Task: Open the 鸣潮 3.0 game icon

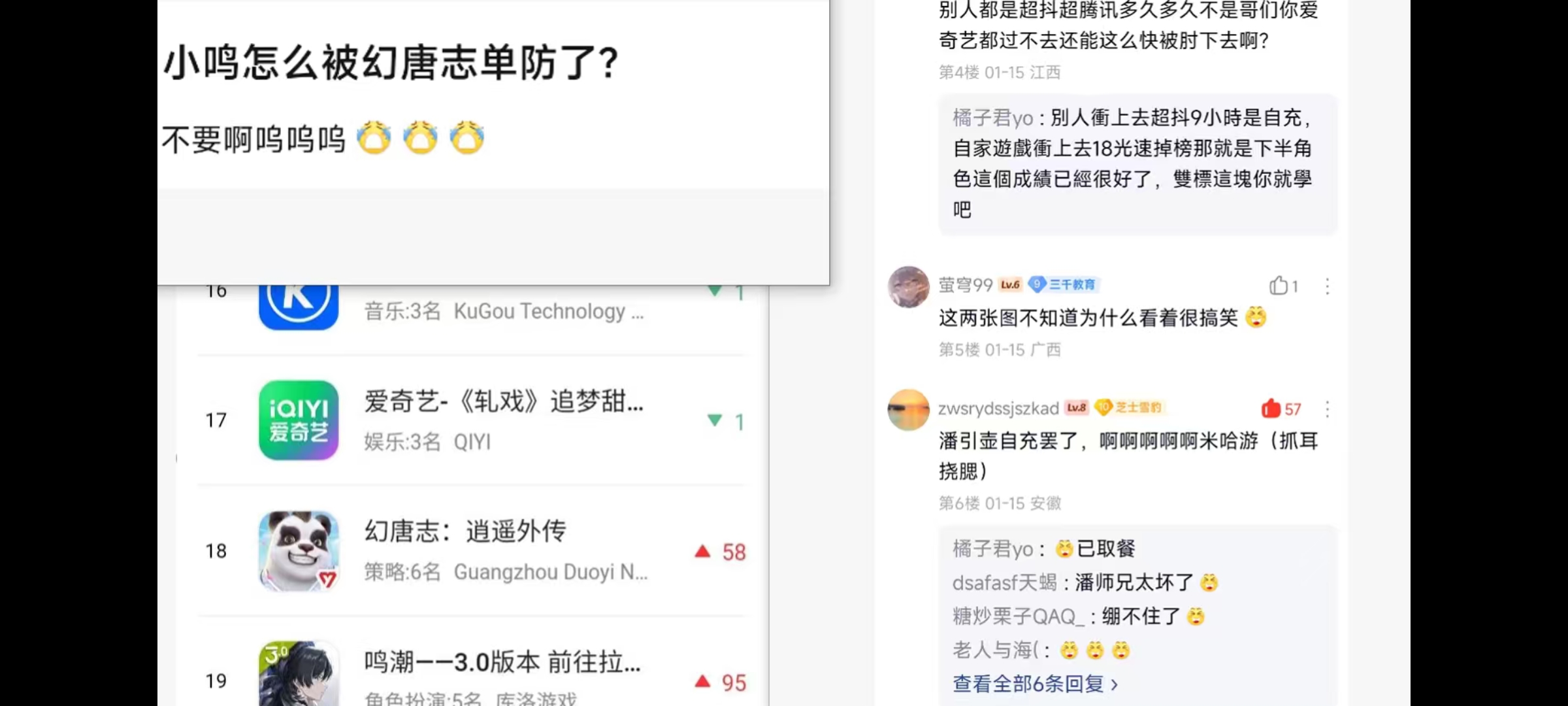Action: coord(299,673)
